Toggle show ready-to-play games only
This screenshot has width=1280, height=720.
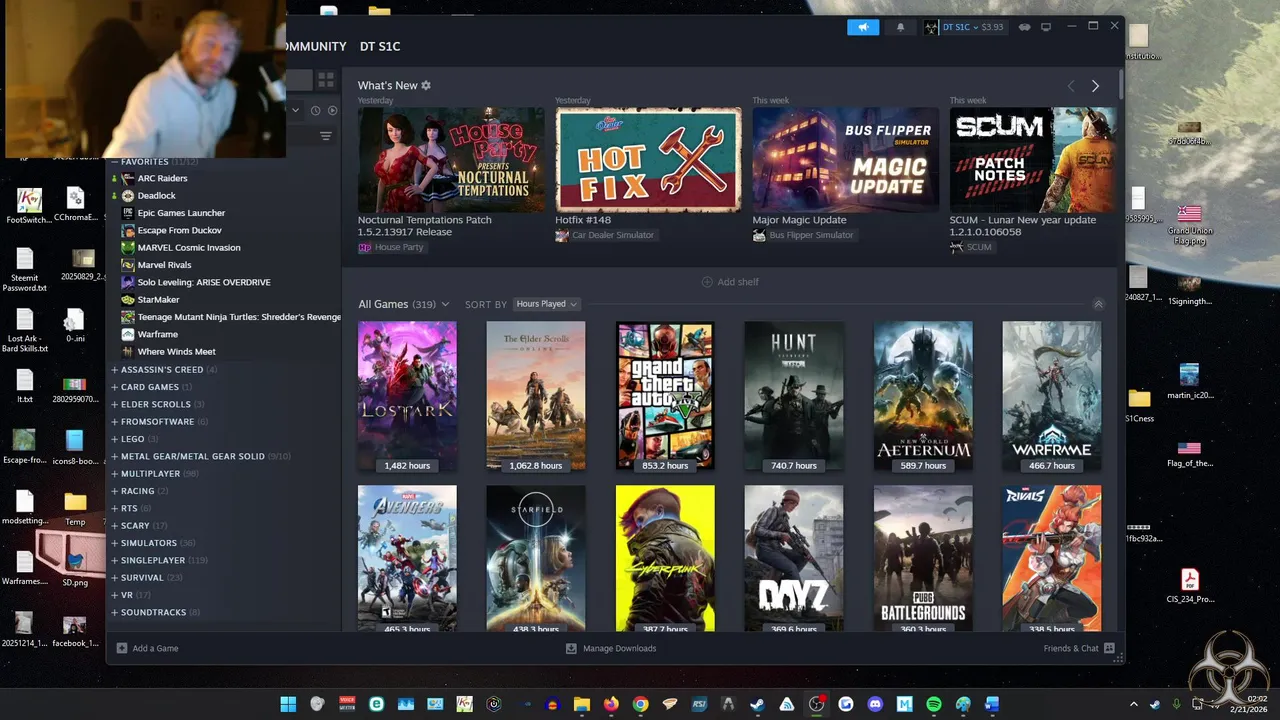[x=333, y=111]
